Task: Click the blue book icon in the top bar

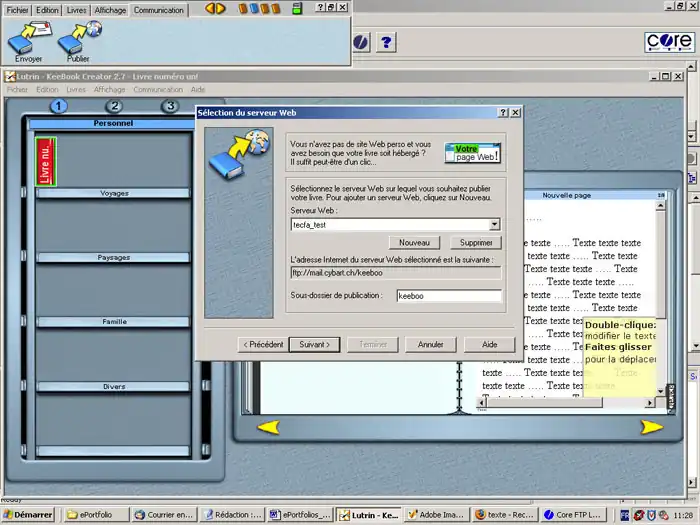Action: click(x=254, y=8)
